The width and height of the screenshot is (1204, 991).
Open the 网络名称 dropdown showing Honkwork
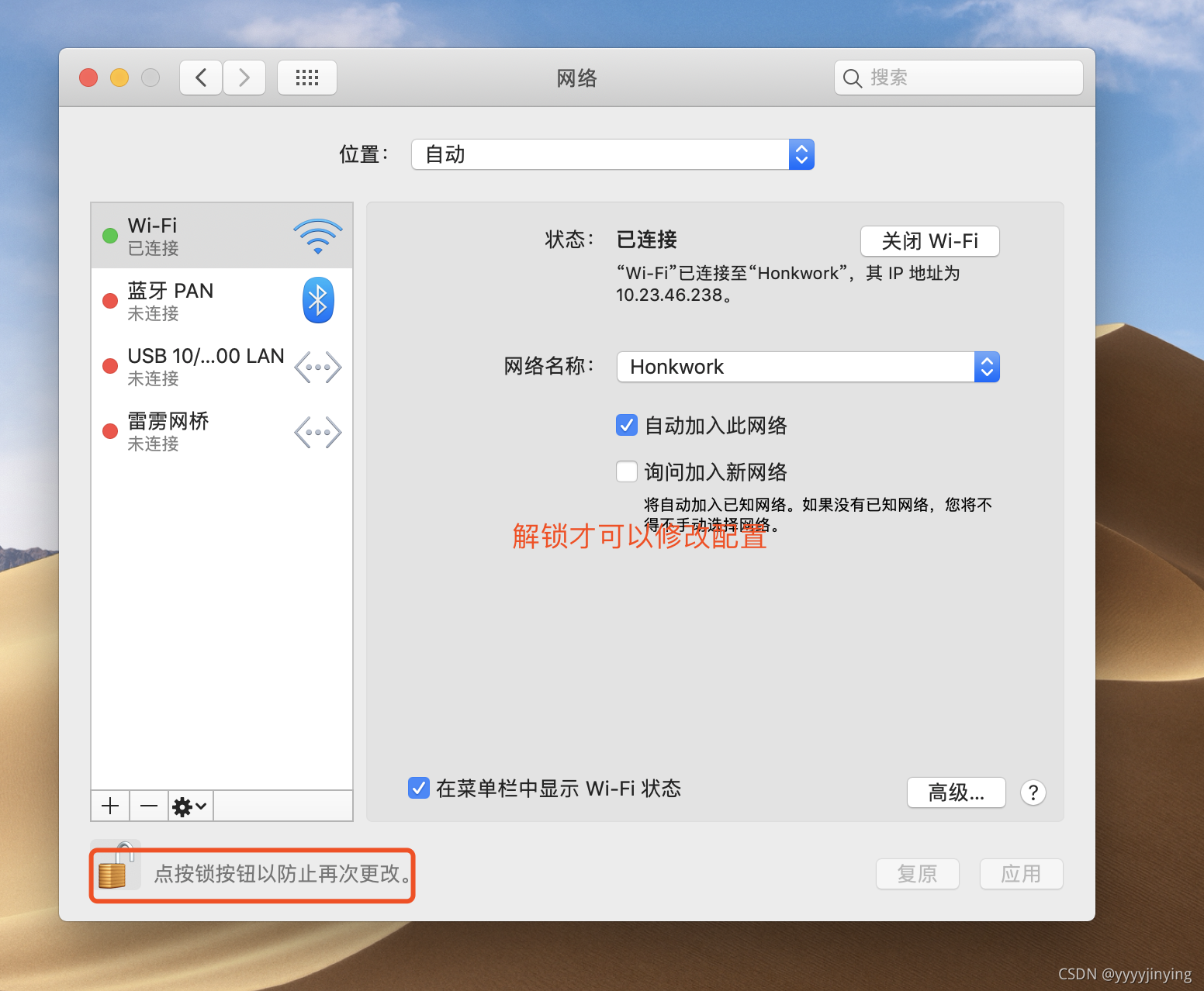pos(808,367)
